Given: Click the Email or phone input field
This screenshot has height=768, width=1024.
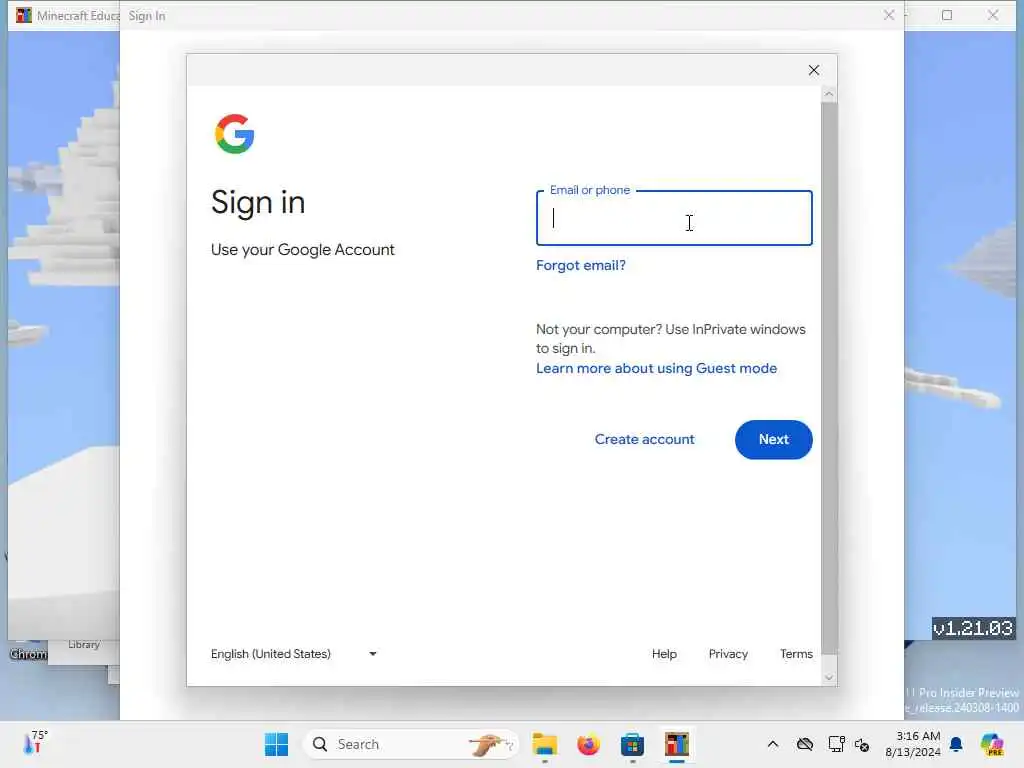Looking at the screenshot, I should tap(674, 218).
